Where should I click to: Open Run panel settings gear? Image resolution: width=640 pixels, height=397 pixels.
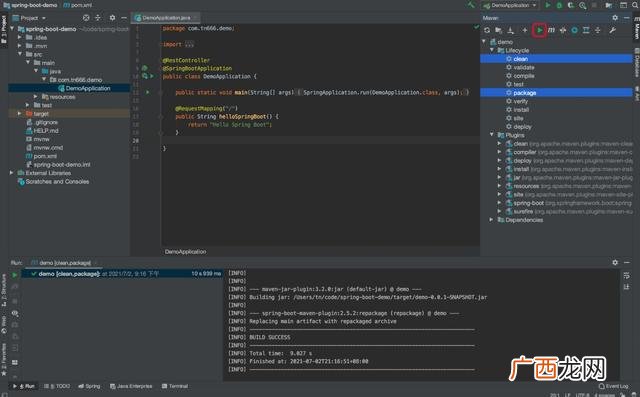tap(615, 262)
